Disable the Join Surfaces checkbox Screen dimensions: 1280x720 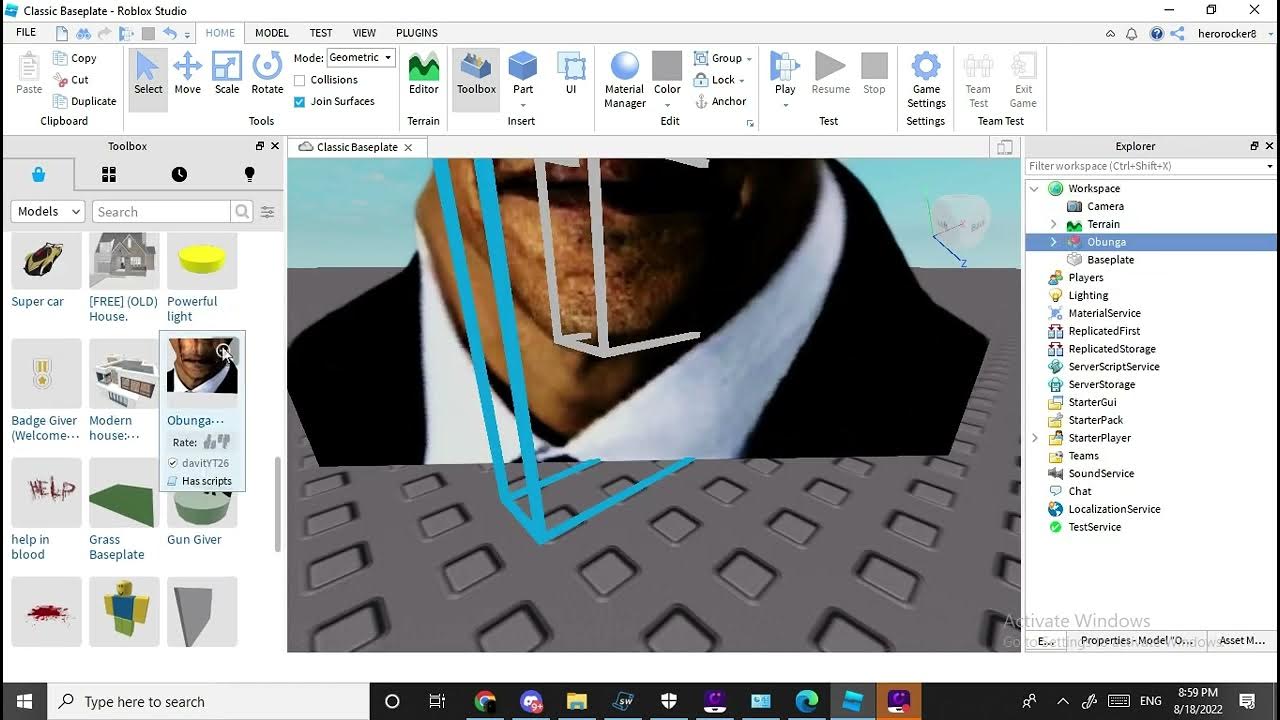[x=300, y=101]
